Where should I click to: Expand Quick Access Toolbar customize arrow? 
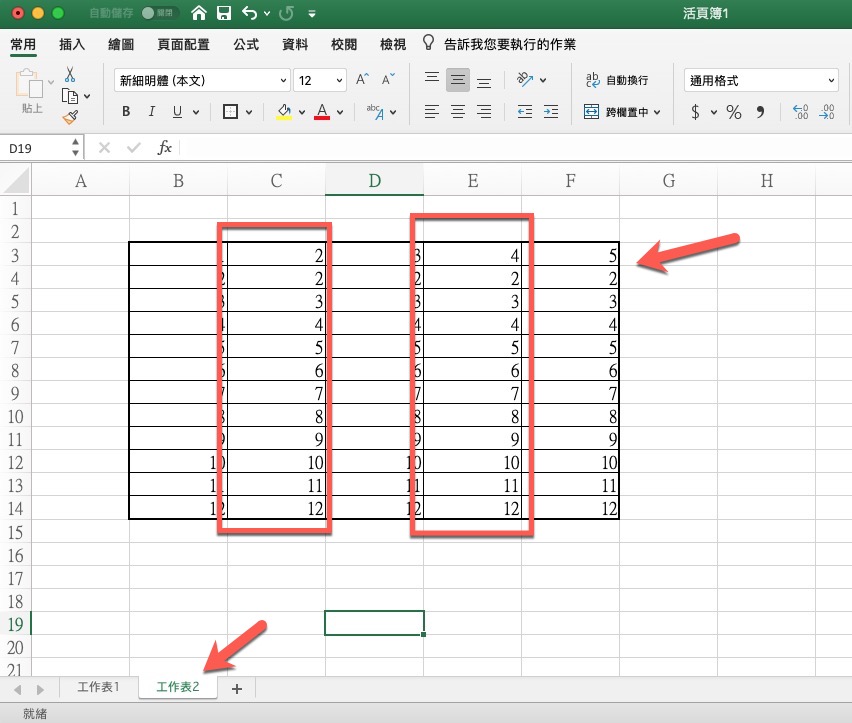coord(312,14)
